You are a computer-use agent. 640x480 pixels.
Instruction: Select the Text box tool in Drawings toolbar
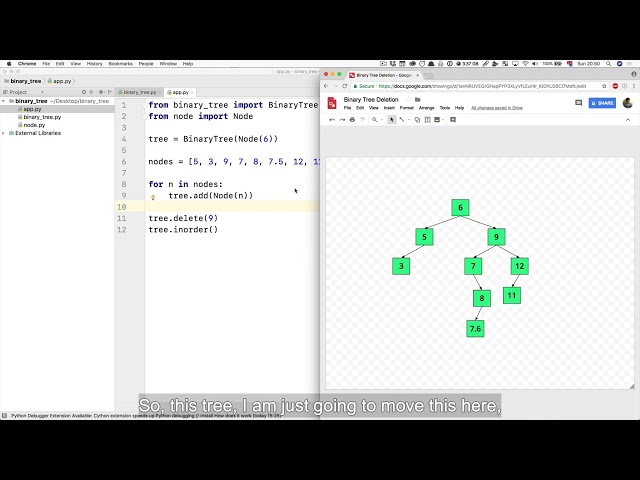pyautogui.click(x=427, y=120)
